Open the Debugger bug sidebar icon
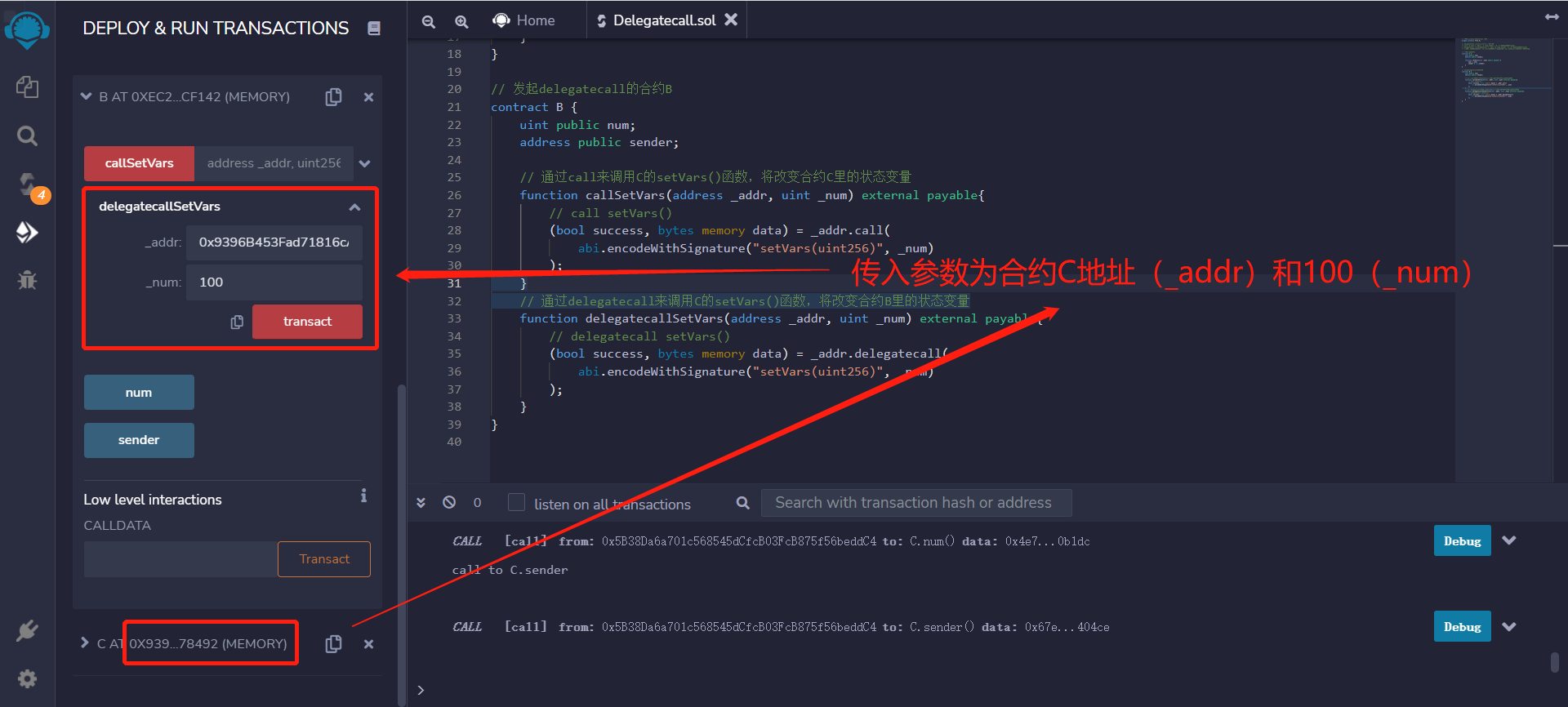The height and width of the screenshot is (707, 1568). (x=27, y=280)
